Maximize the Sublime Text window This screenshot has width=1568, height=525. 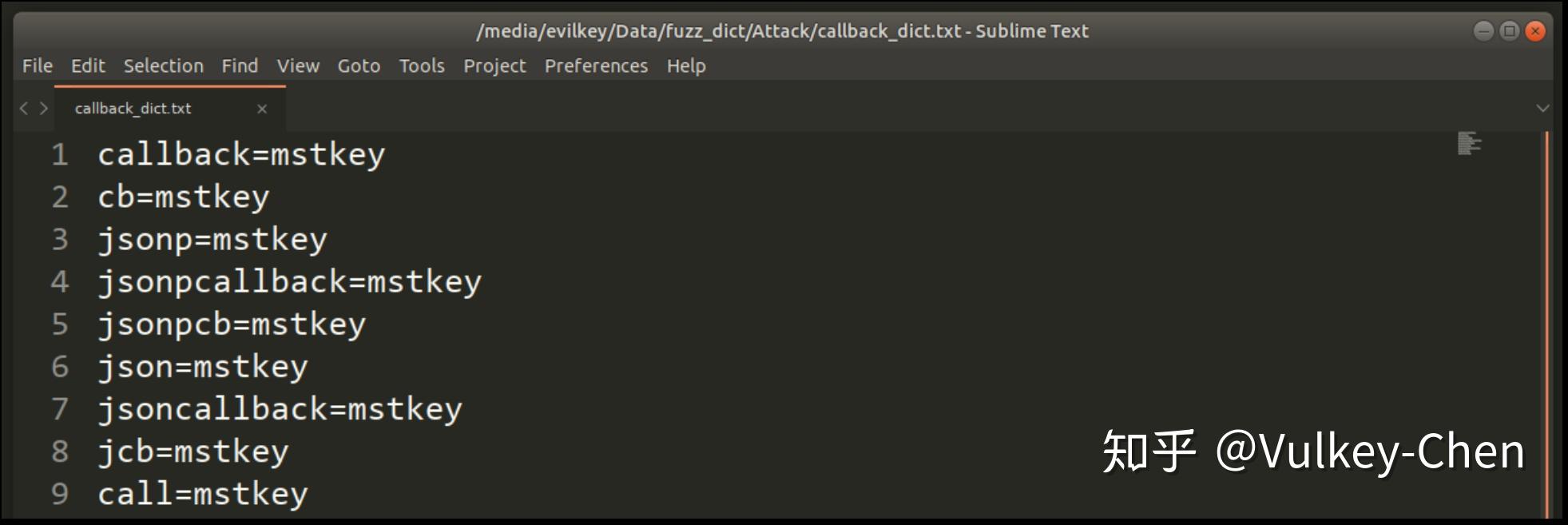[x=1509, y=31]
